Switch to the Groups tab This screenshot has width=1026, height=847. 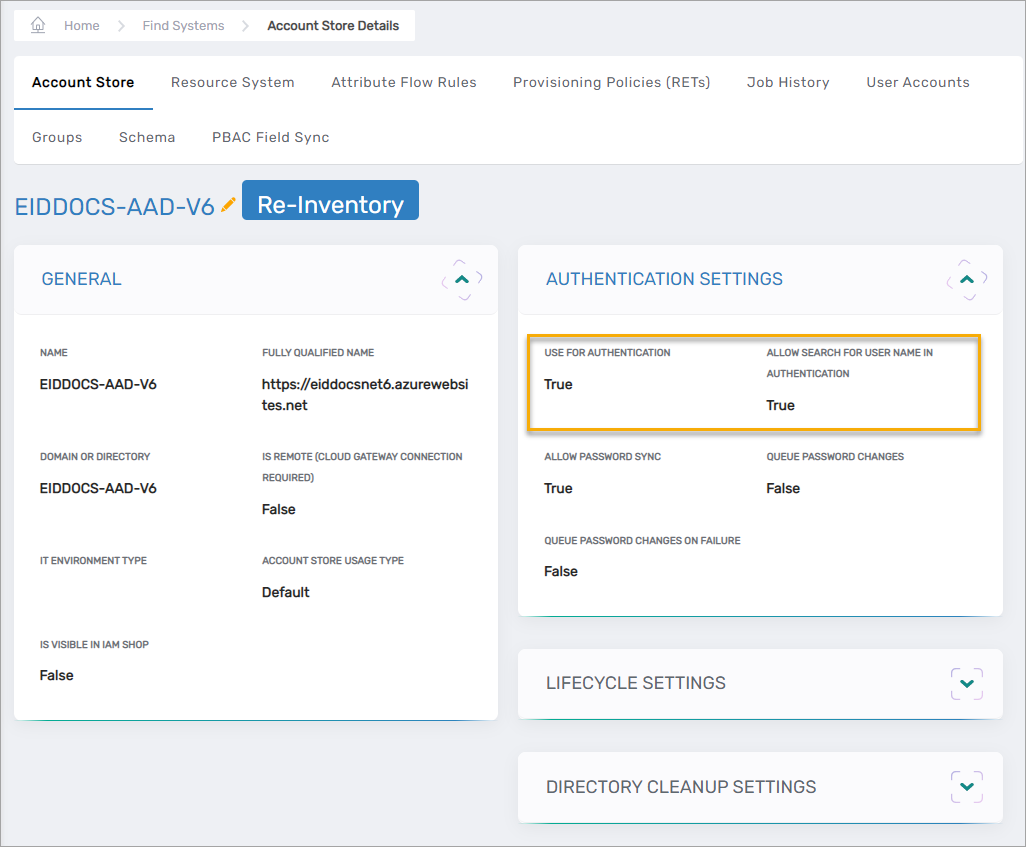tap(57, 137)
